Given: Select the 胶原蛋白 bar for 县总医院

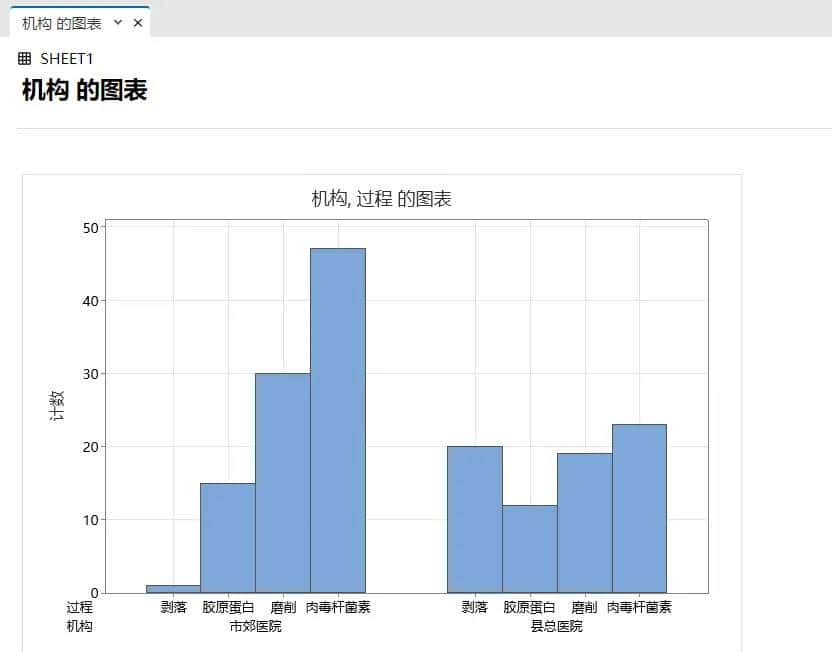Looking at the screenshot, I should coord(530,550).
